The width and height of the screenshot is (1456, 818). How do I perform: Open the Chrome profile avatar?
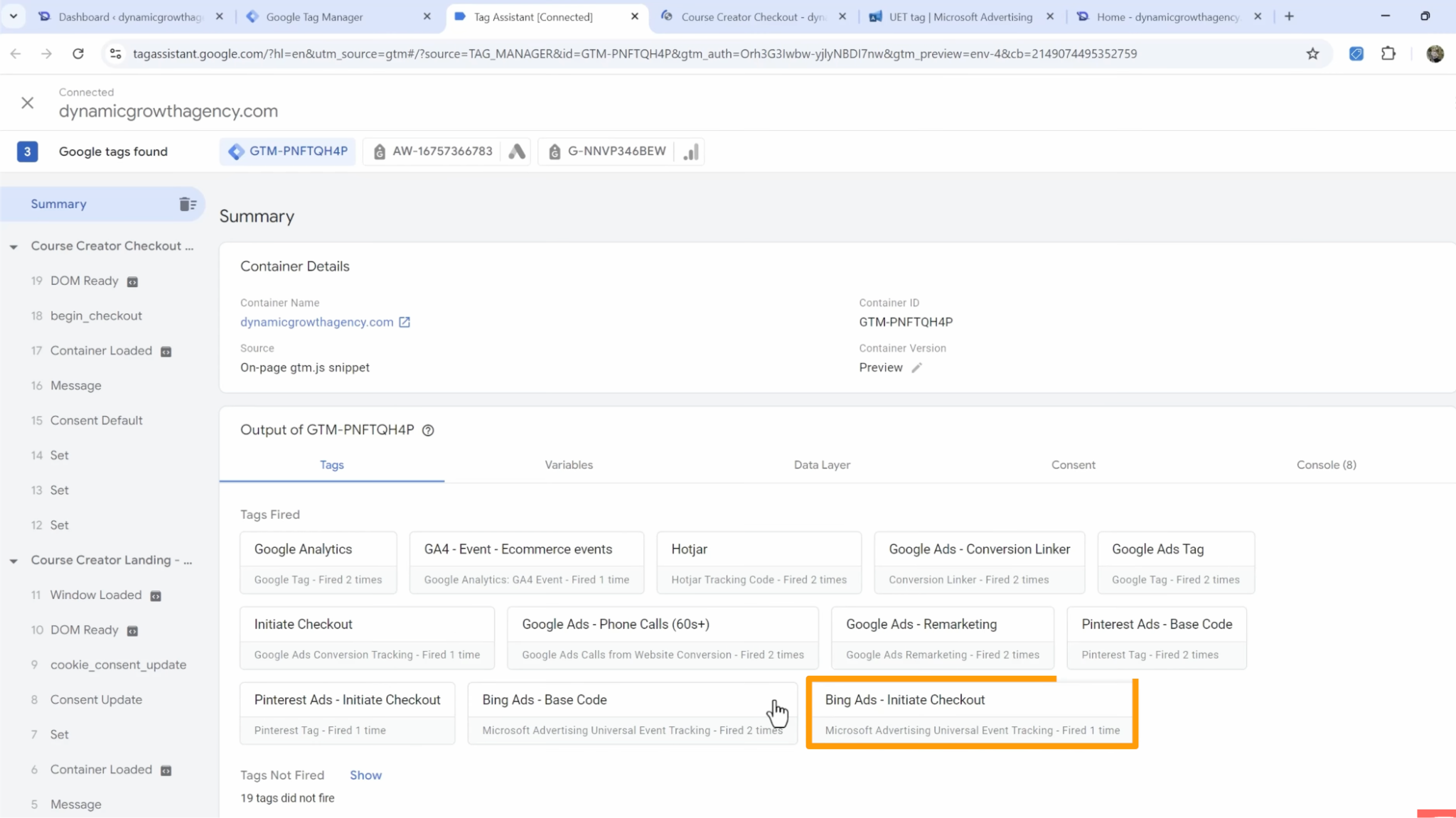(x=1435, y=53)
